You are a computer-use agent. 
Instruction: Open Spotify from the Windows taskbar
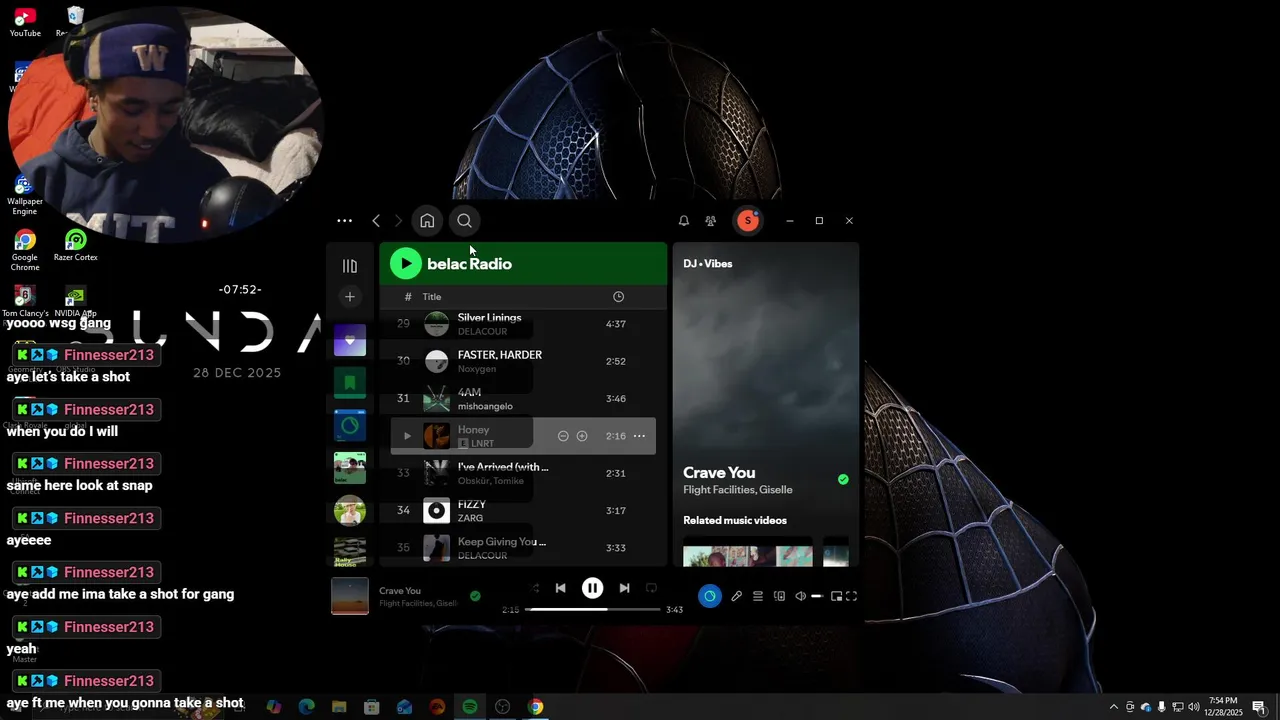tap(470, 707)
